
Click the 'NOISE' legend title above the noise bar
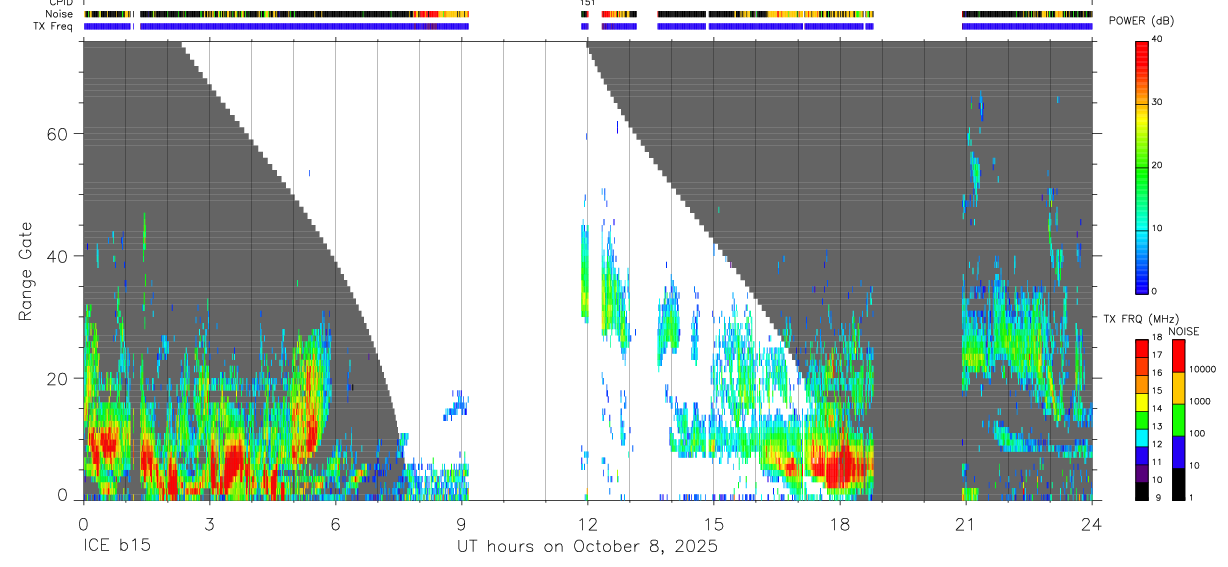coord(1184,331)
